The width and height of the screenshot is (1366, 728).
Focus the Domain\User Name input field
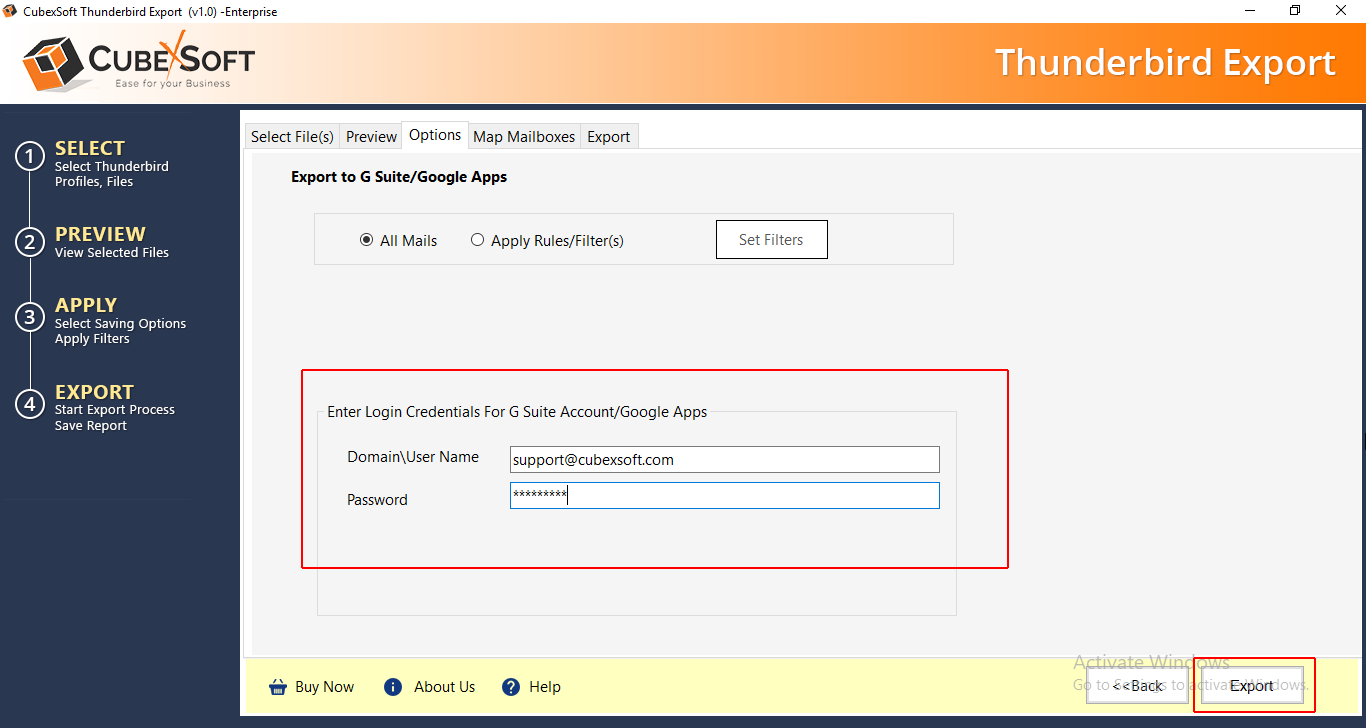pos(724,460)
